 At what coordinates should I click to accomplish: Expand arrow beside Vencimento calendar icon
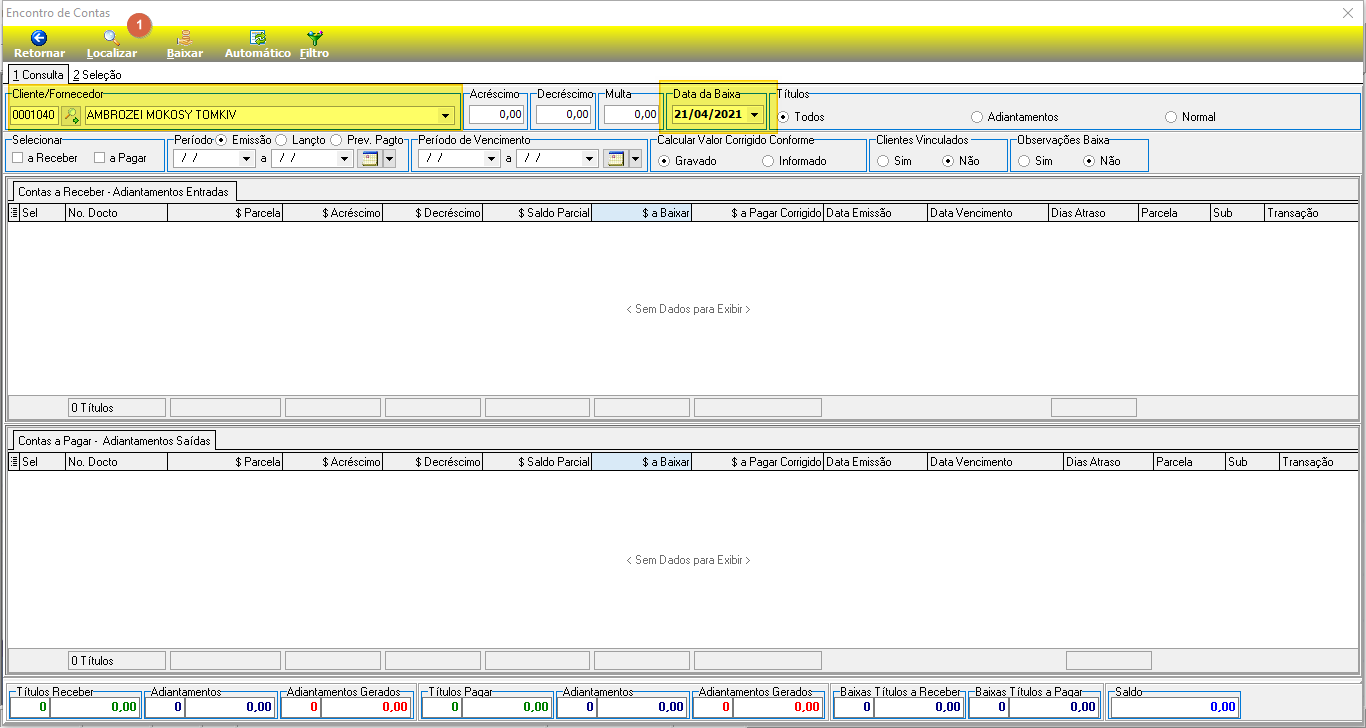click(x=634, y=158)
